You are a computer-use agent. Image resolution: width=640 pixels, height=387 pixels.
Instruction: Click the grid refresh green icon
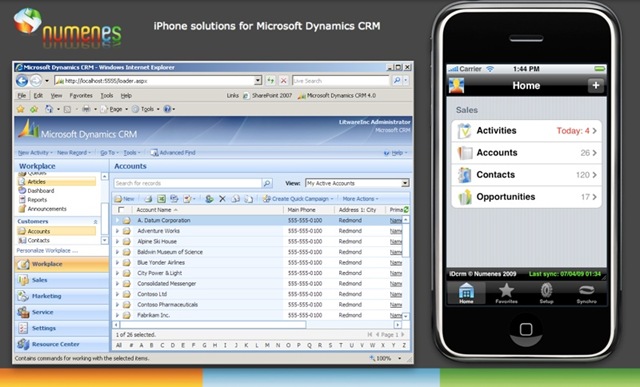point(406,209)
